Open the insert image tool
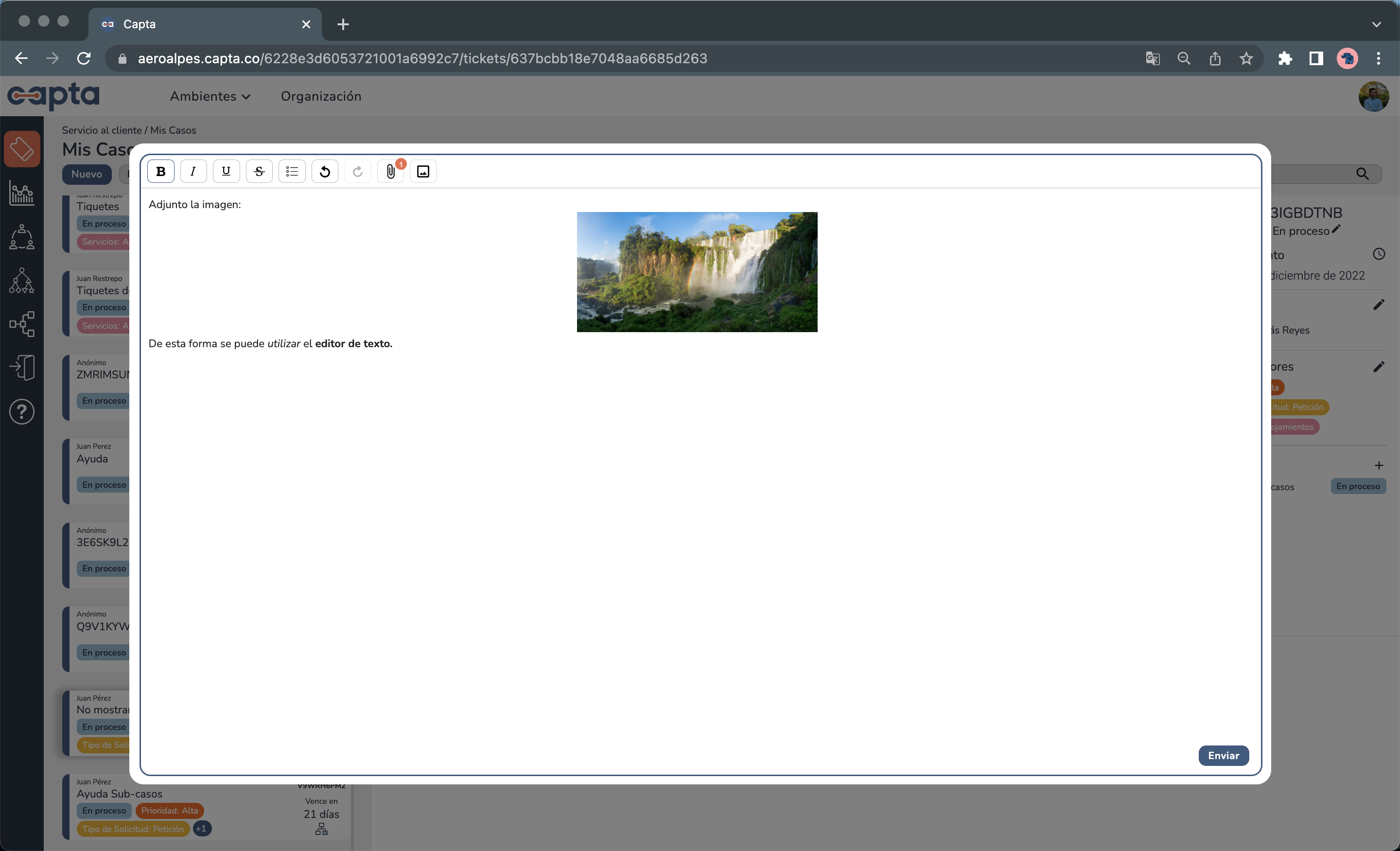This screenshot has height=851, width=1400. (x=423, y=171)
